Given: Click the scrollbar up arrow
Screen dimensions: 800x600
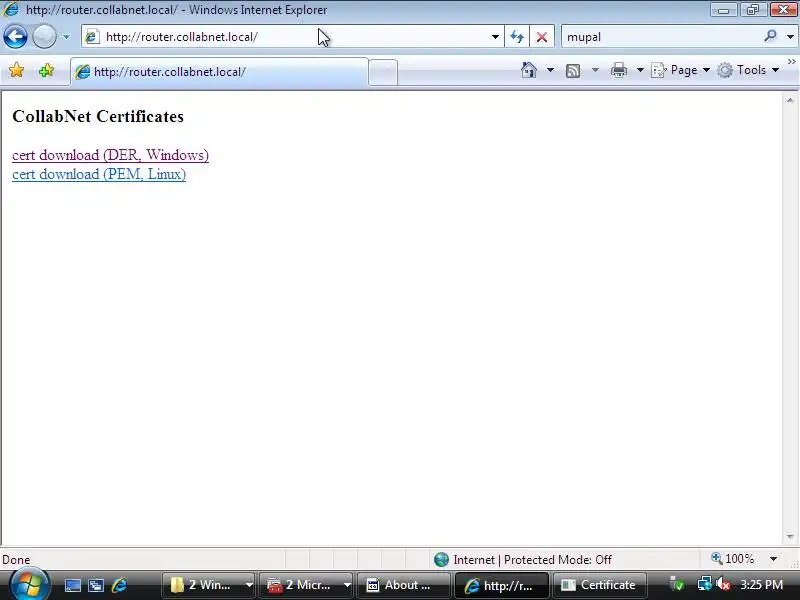Looking at the screenshot, I should pos(790,101).
